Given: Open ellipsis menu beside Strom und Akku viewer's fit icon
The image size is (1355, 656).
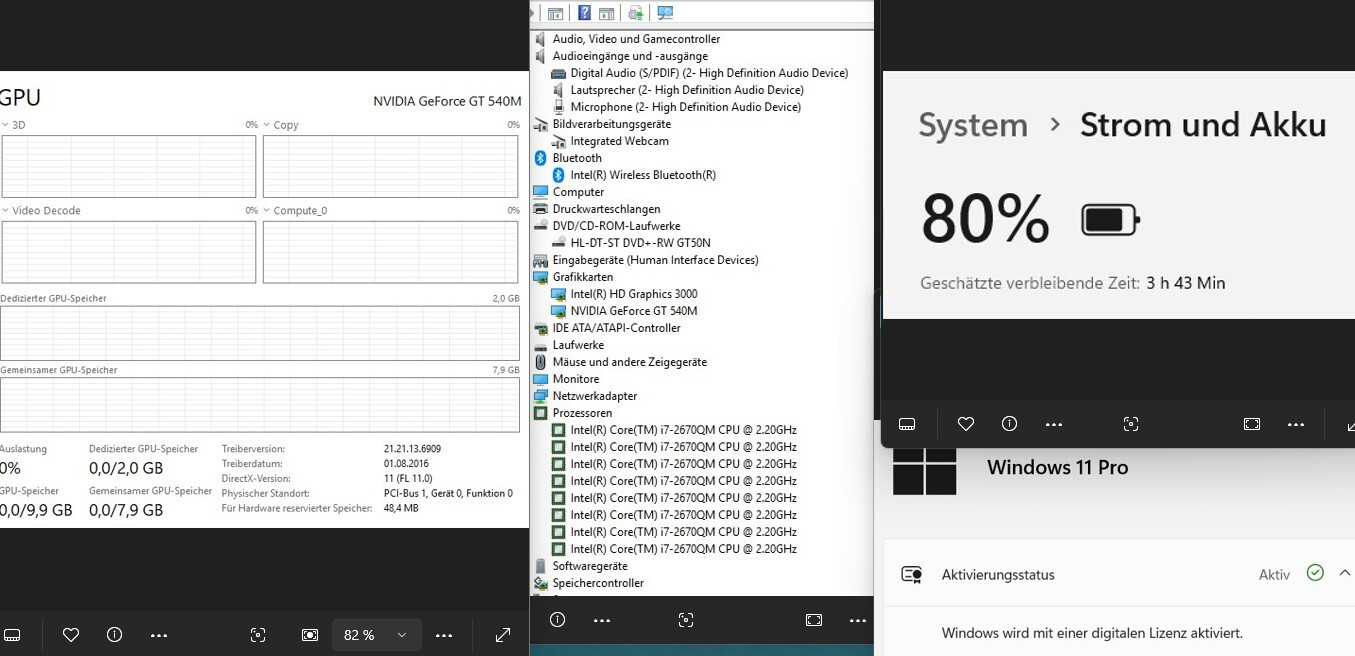Looking at the screenshot, I should pyautogui.click(x=1296, y=424).
